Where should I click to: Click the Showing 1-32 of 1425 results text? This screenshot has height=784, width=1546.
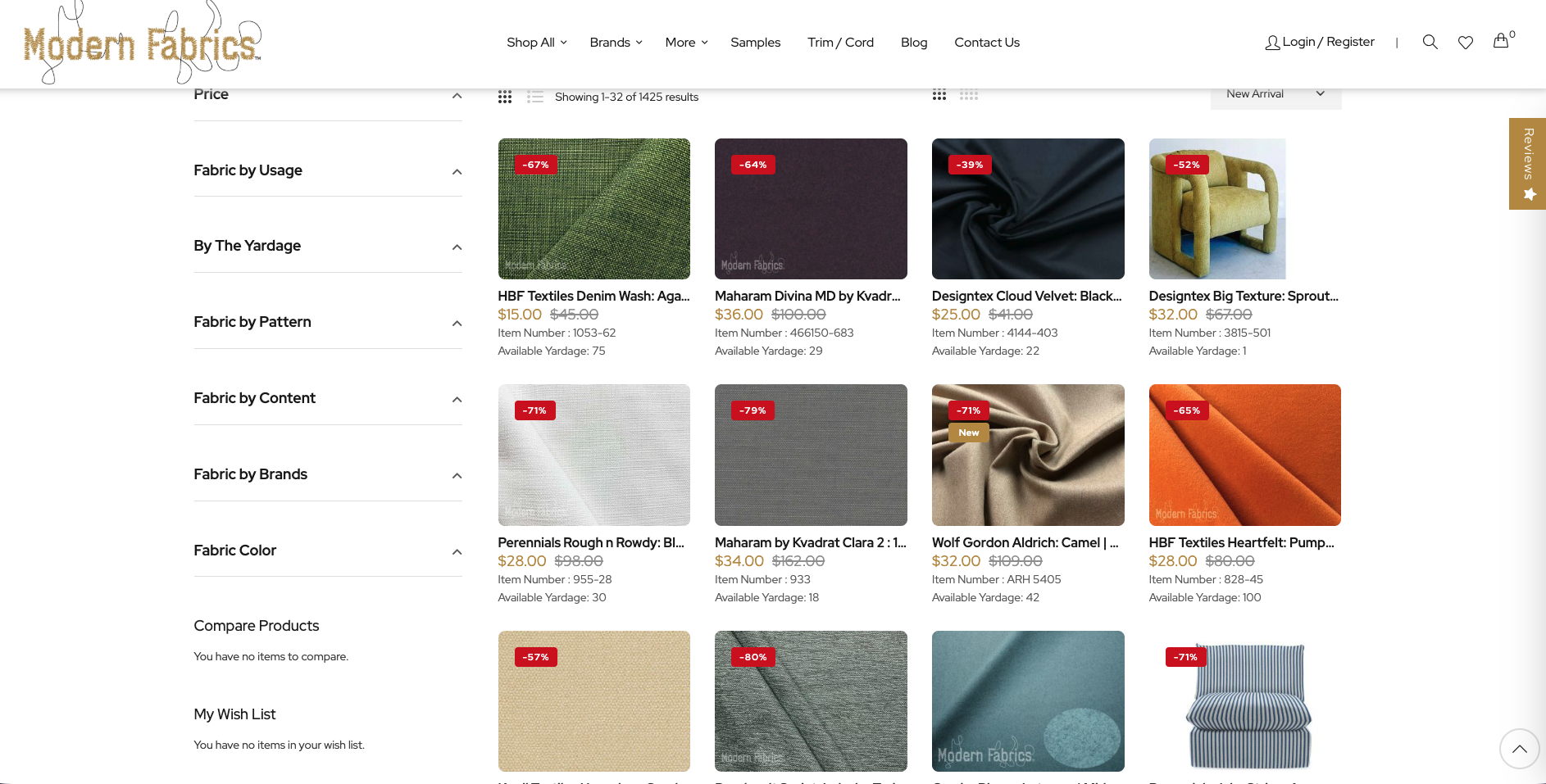(626, 97)
